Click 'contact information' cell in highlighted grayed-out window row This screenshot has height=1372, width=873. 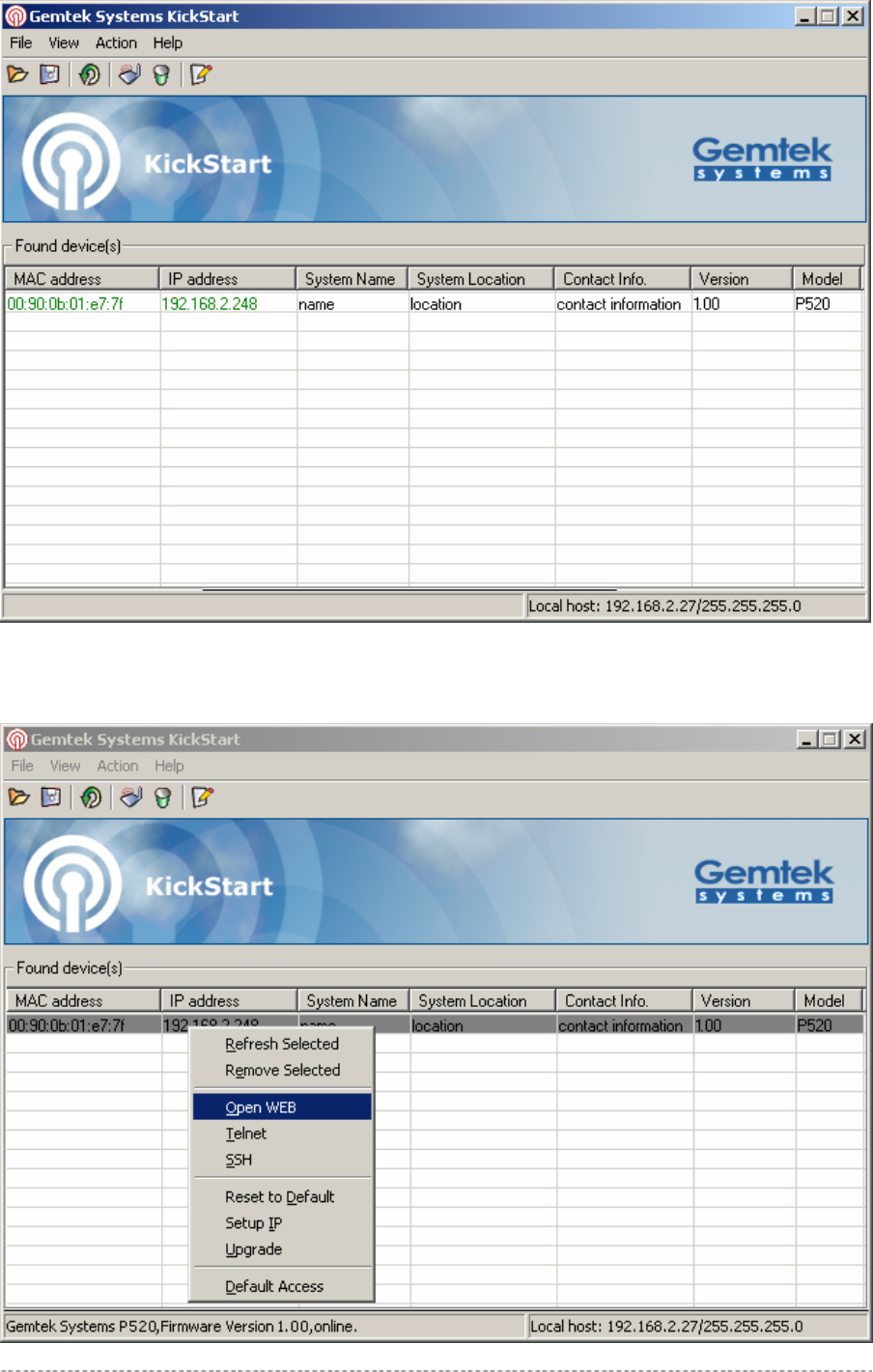click(x=621, y=1025)
